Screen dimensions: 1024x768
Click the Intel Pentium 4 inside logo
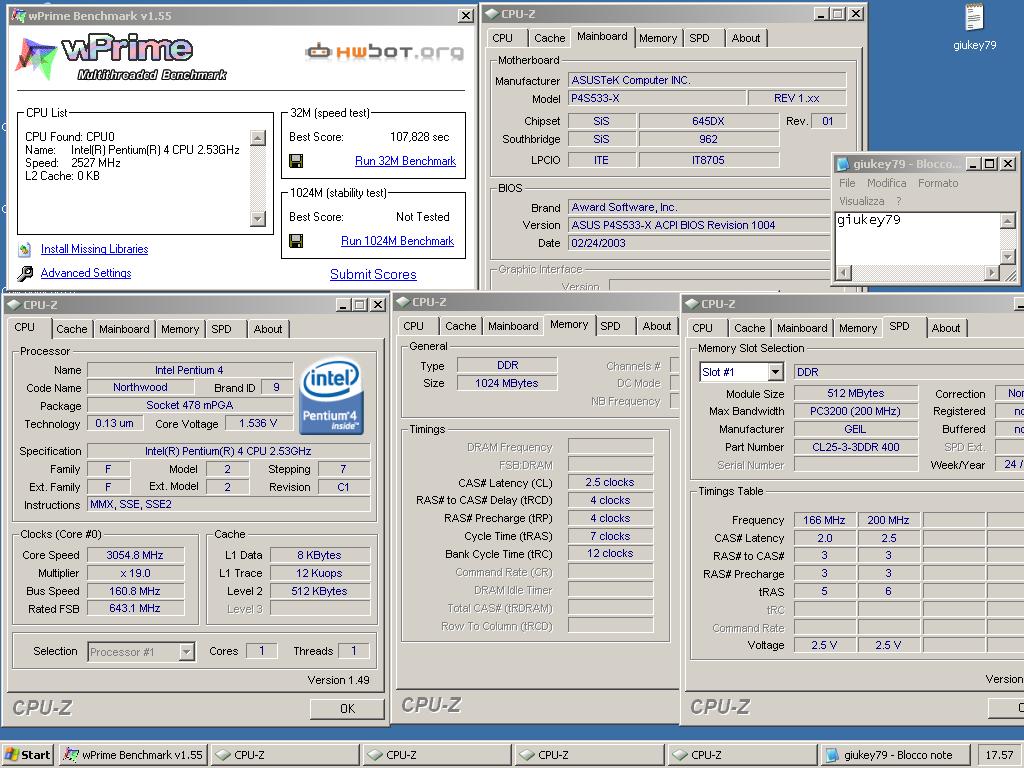click(x=331, y=396)
